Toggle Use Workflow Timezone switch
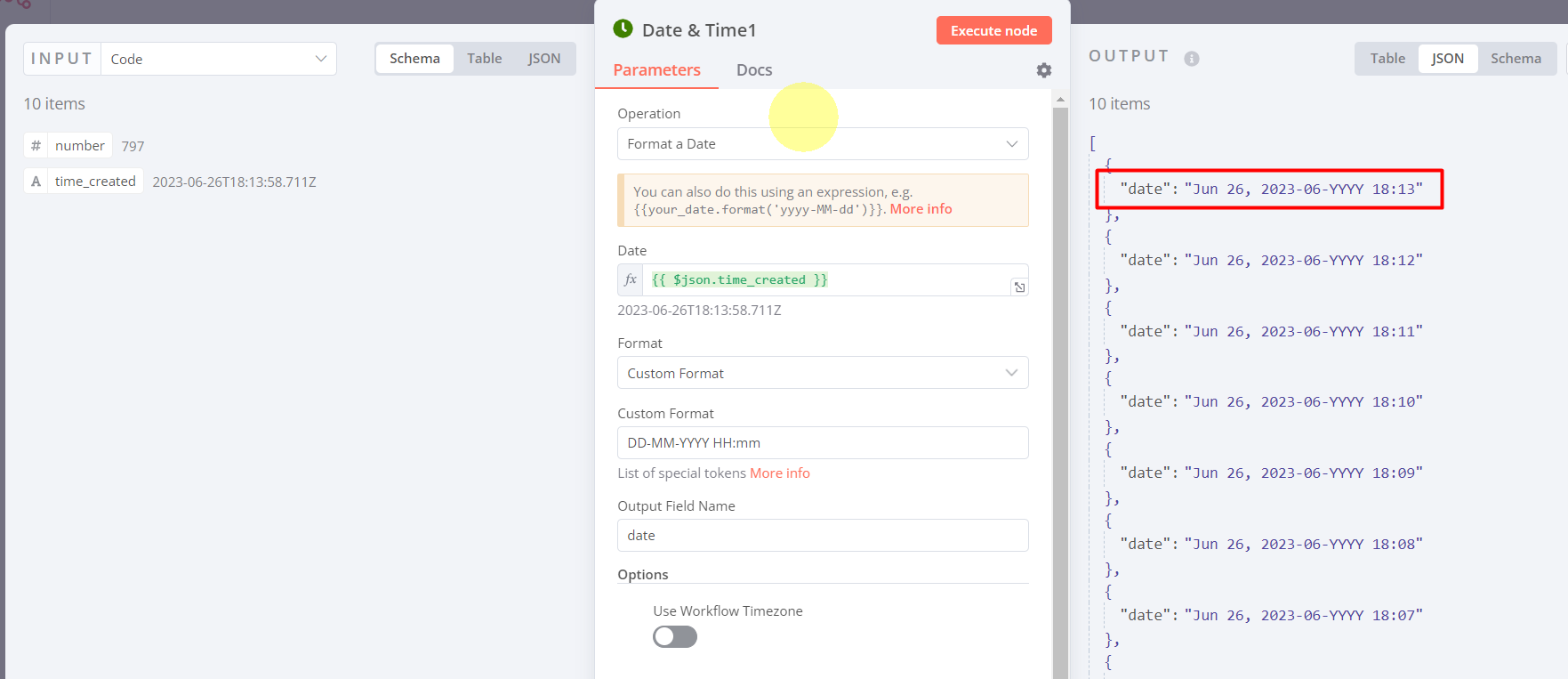This screenshot has width=1568, height=679. (x=675, y=636)
